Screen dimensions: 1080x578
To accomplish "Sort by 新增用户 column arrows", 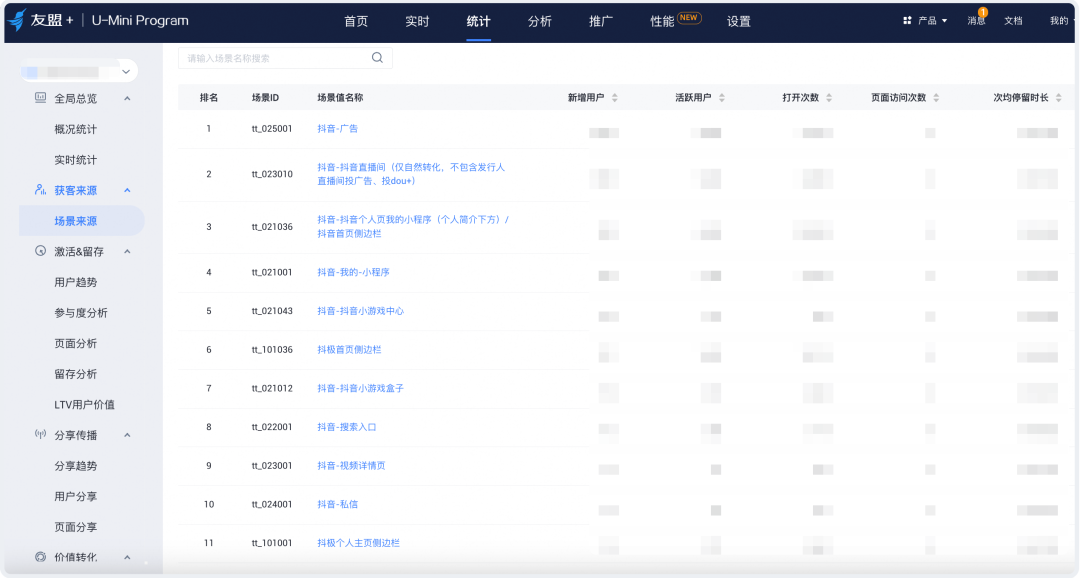I will tap(615, 98).
